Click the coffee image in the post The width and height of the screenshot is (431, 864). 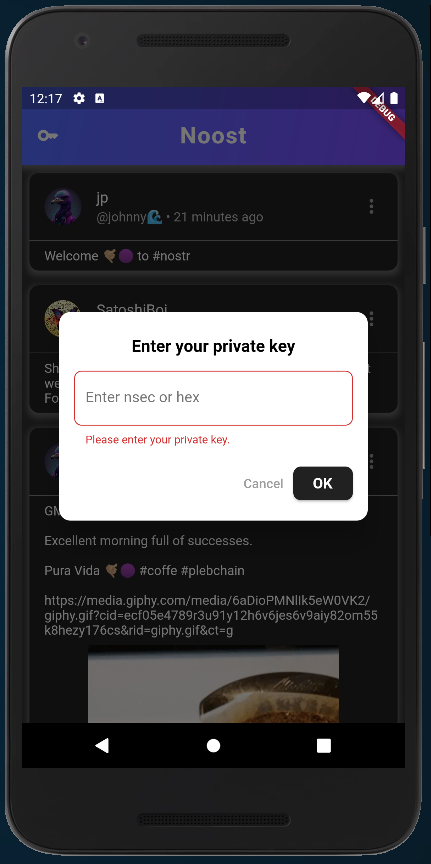[213, 684]
